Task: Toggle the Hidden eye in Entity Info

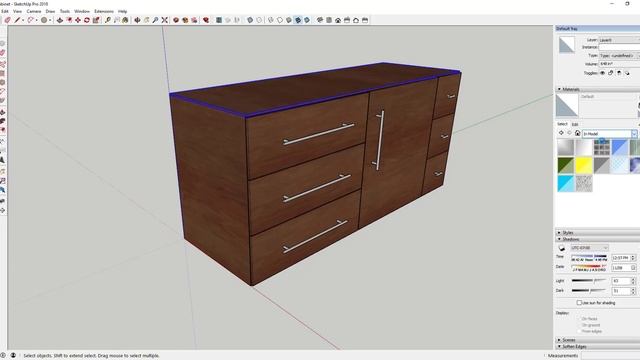Action: pyautogui.click(x=602, y=73)
